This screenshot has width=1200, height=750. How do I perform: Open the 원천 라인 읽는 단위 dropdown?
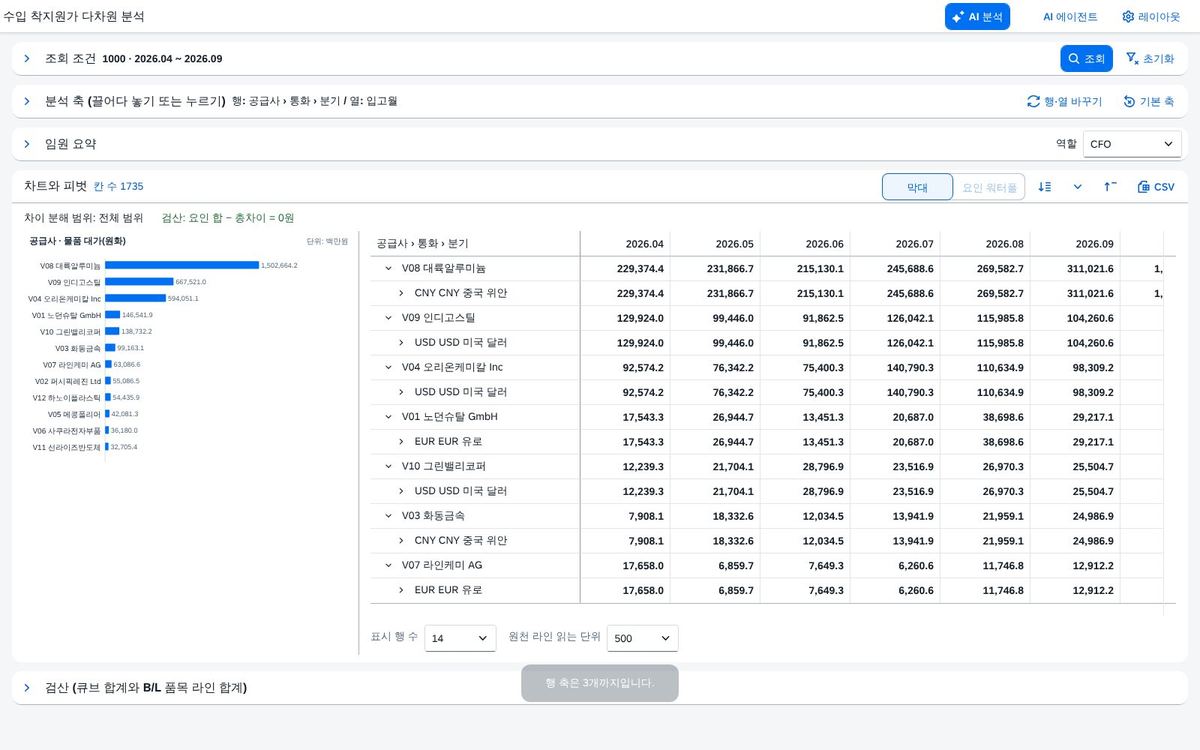(642, 638)
